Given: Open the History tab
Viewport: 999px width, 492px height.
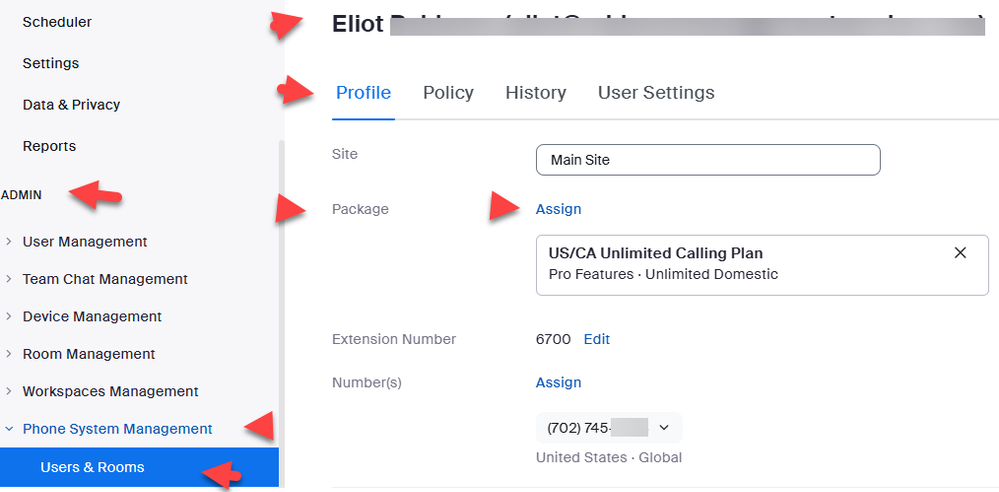Looking at the screenshot, I should coord(535,93).
